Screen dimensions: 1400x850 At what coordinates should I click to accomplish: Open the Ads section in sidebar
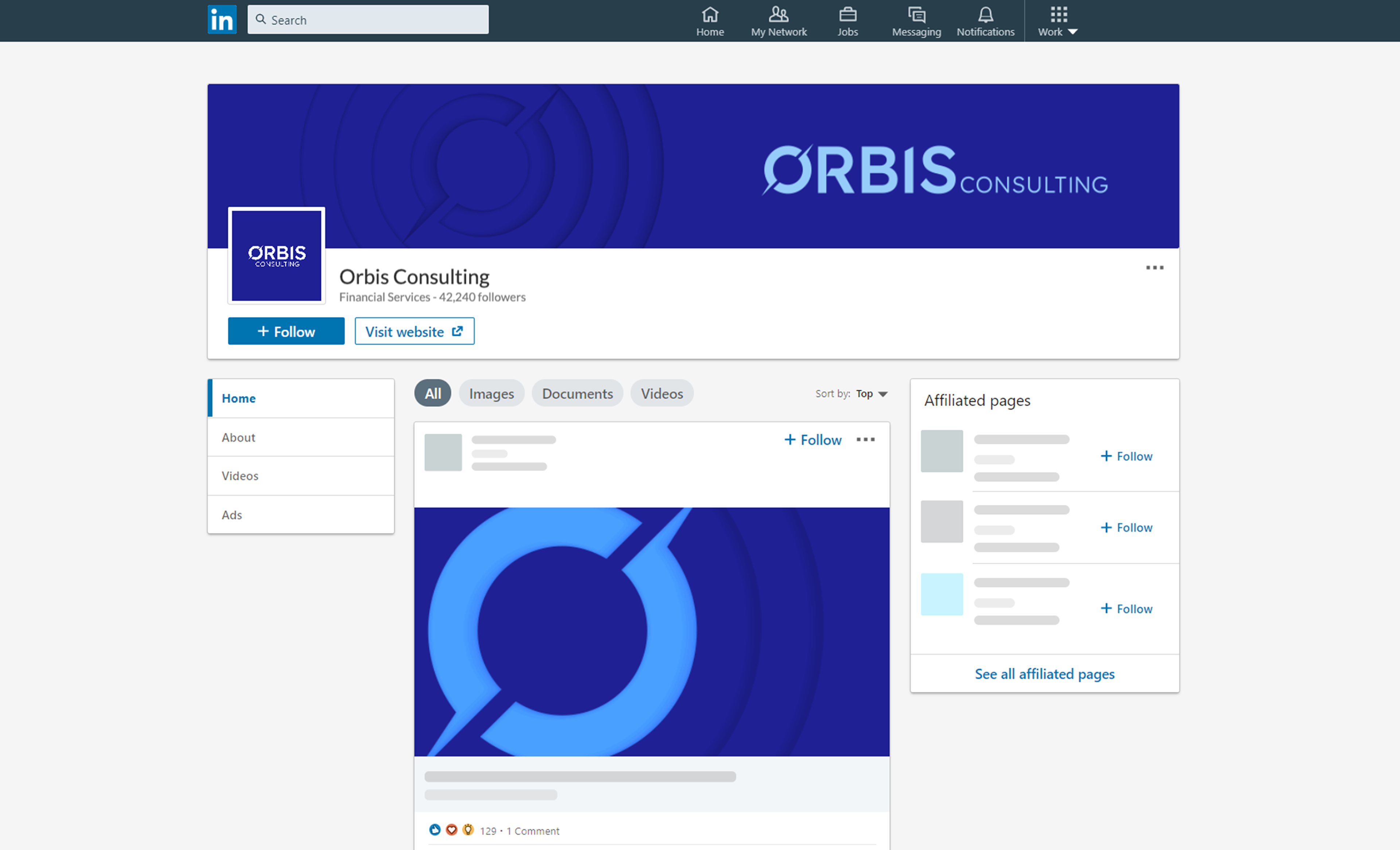coord(301,515)
